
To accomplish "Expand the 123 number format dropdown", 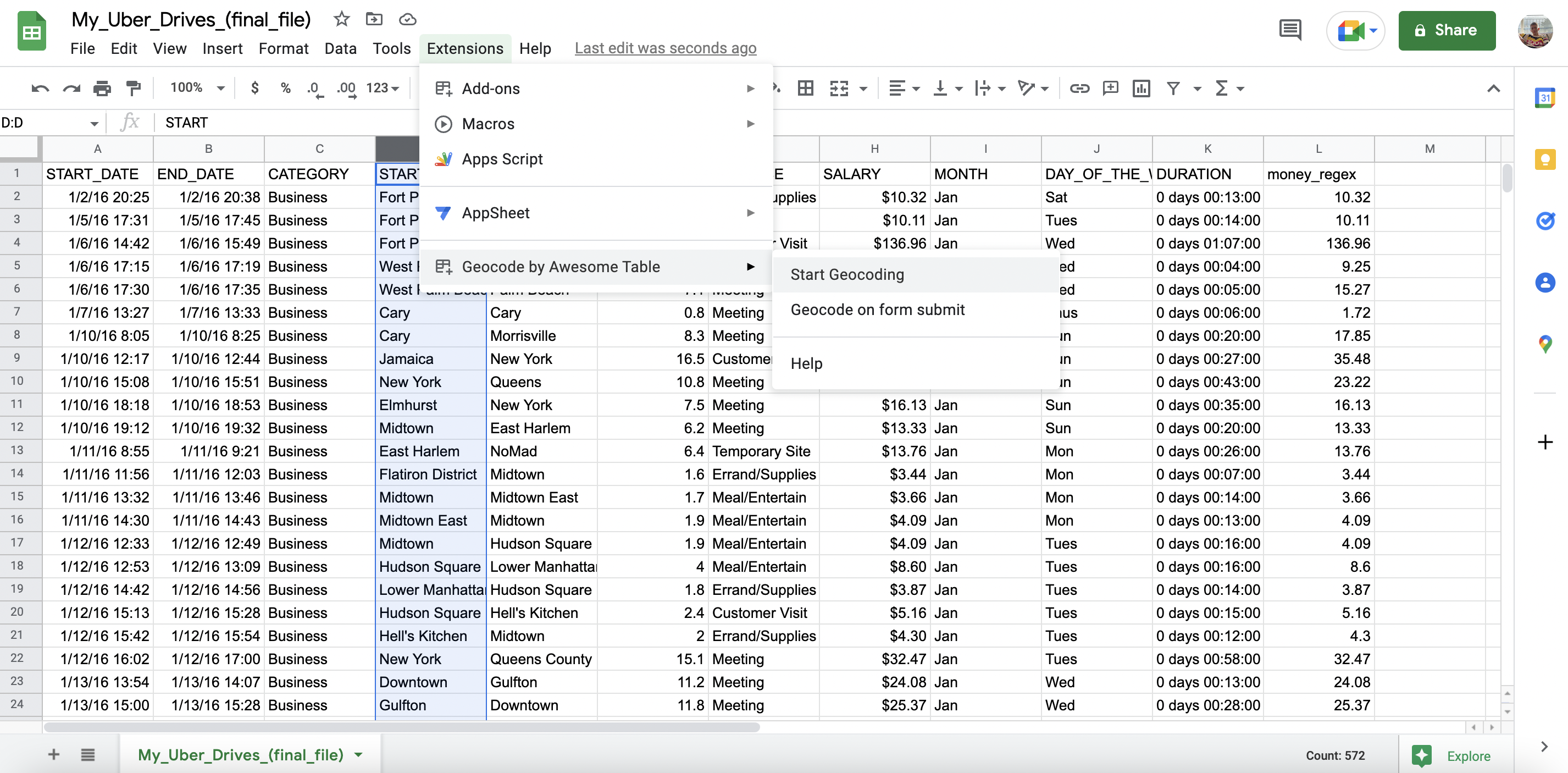I will click(383, 89).
